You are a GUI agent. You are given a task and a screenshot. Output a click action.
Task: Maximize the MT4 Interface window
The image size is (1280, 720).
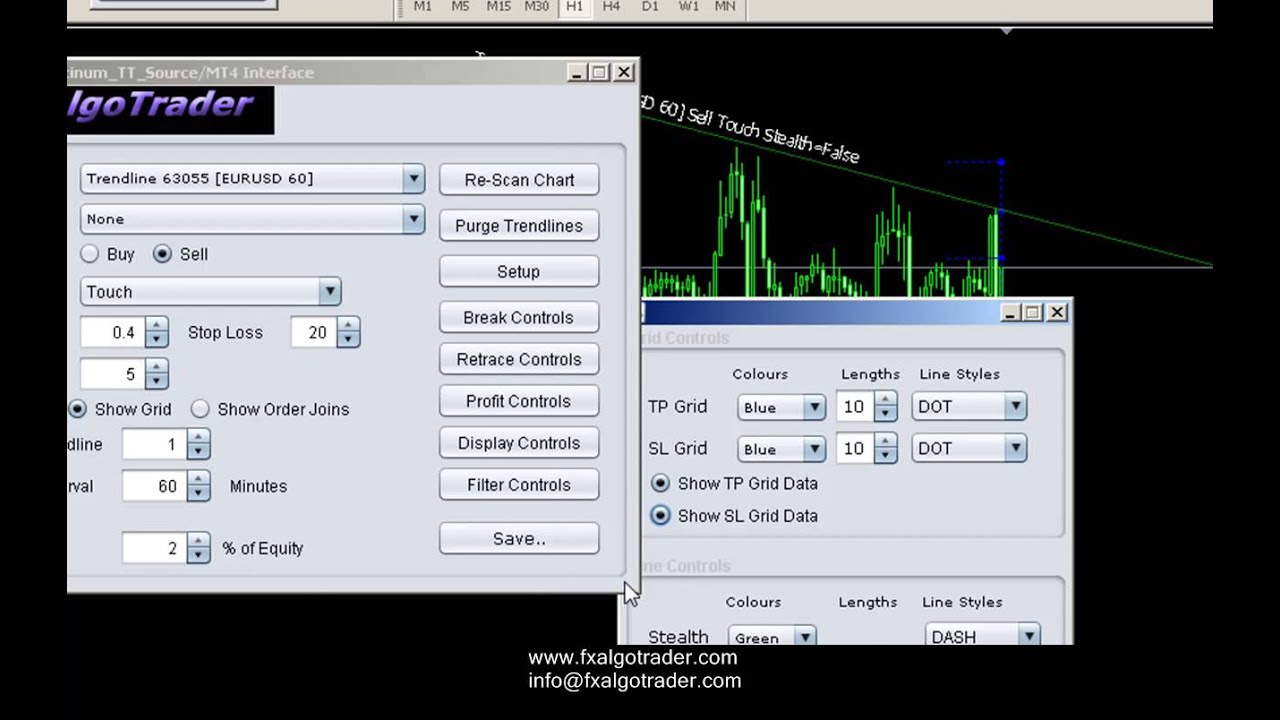599,72
